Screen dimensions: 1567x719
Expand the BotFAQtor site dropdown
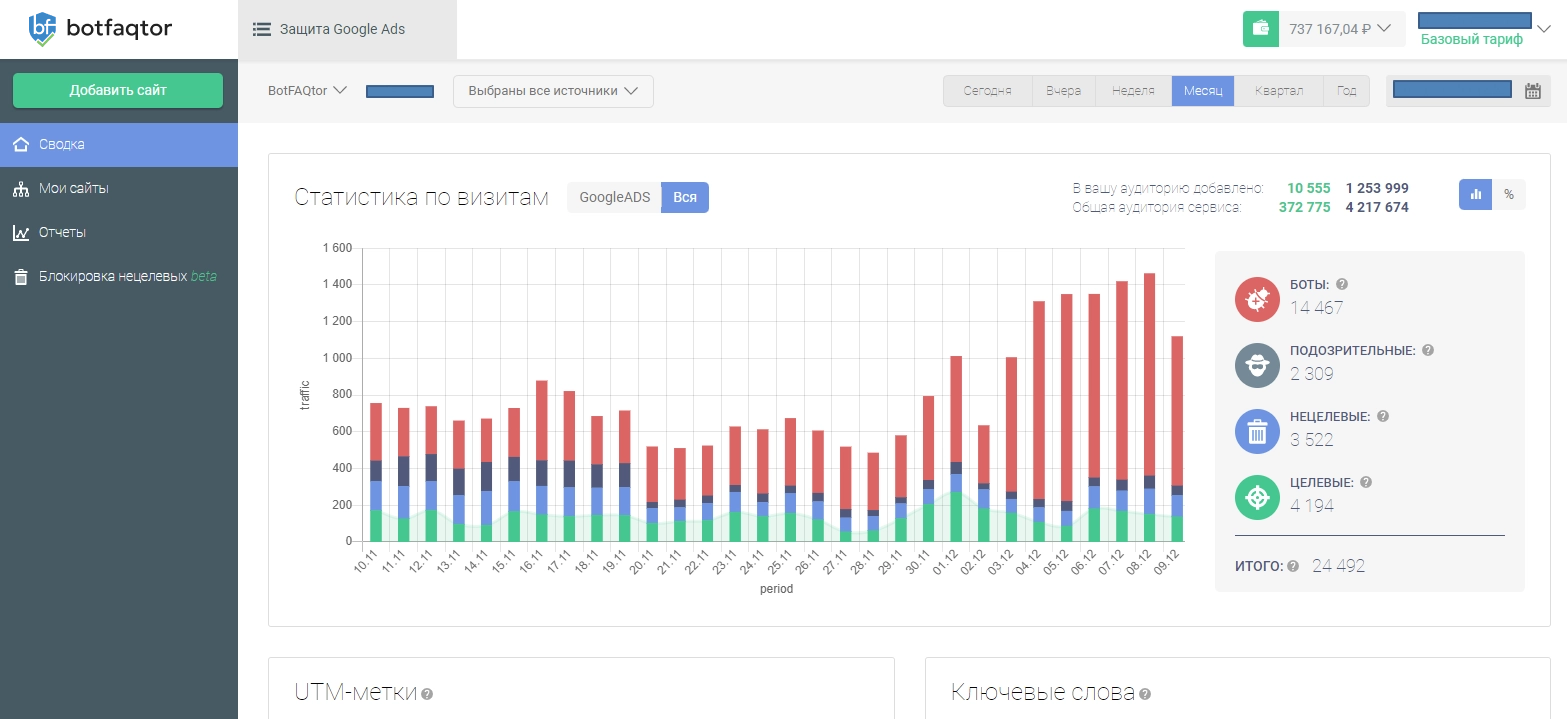(x=307, y=91)
